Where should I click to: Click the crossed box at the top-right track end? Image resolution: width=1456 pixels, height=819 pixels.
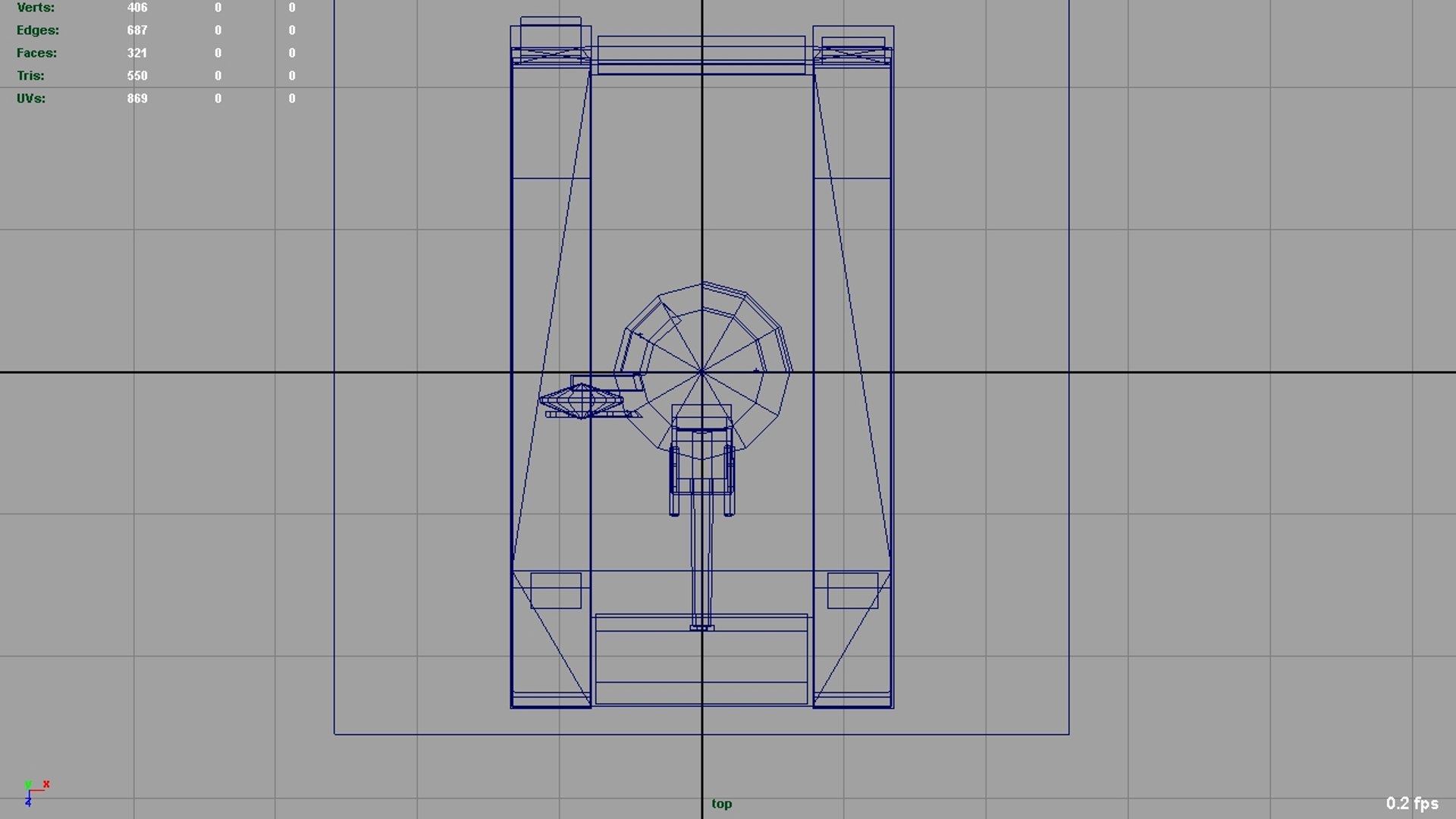(852, 55)
